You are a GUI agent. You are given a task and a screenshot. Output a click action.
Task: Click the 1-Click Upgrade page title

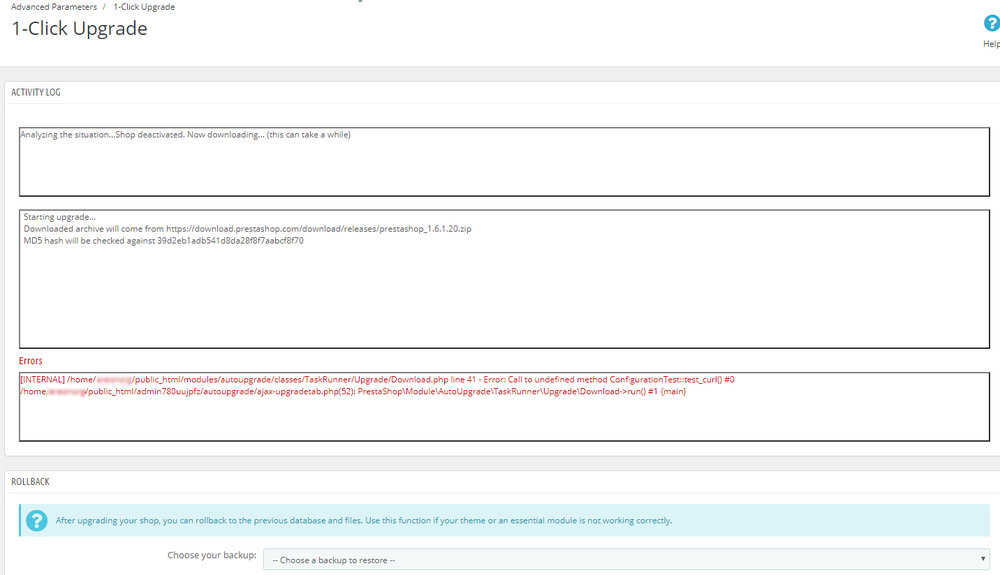point(80,29)
